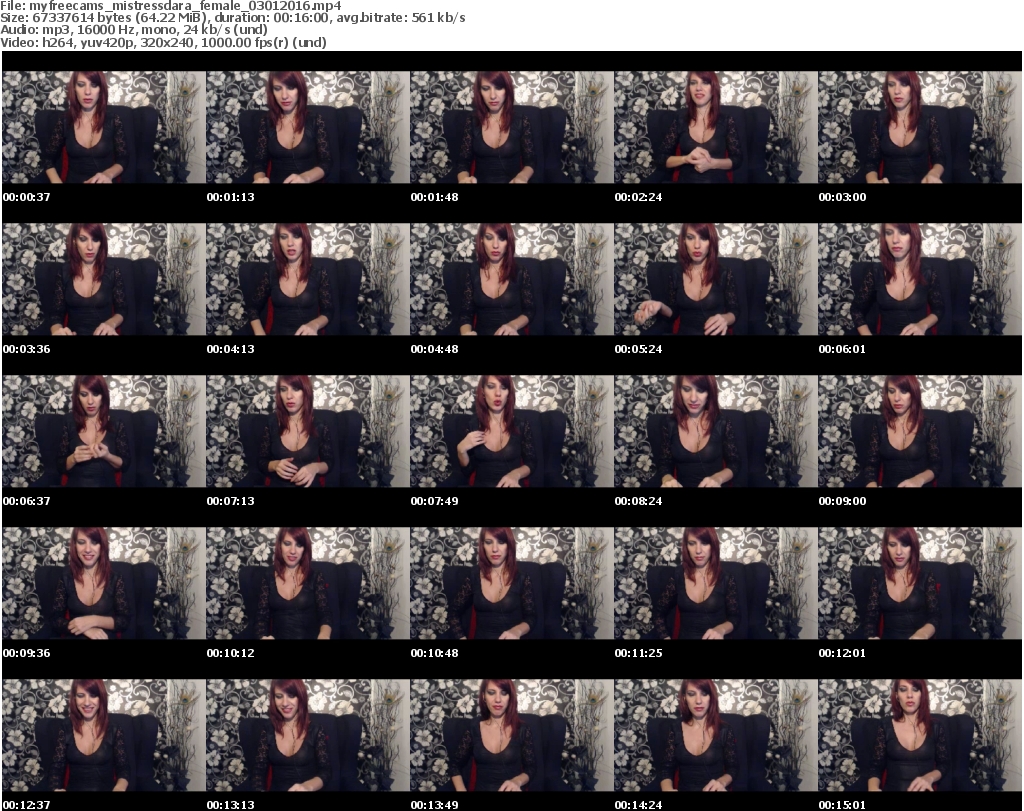This screenshot has height=811, width=1024.
Task: Open the frame captured at 00:01:48
Action: coord(511,127)
